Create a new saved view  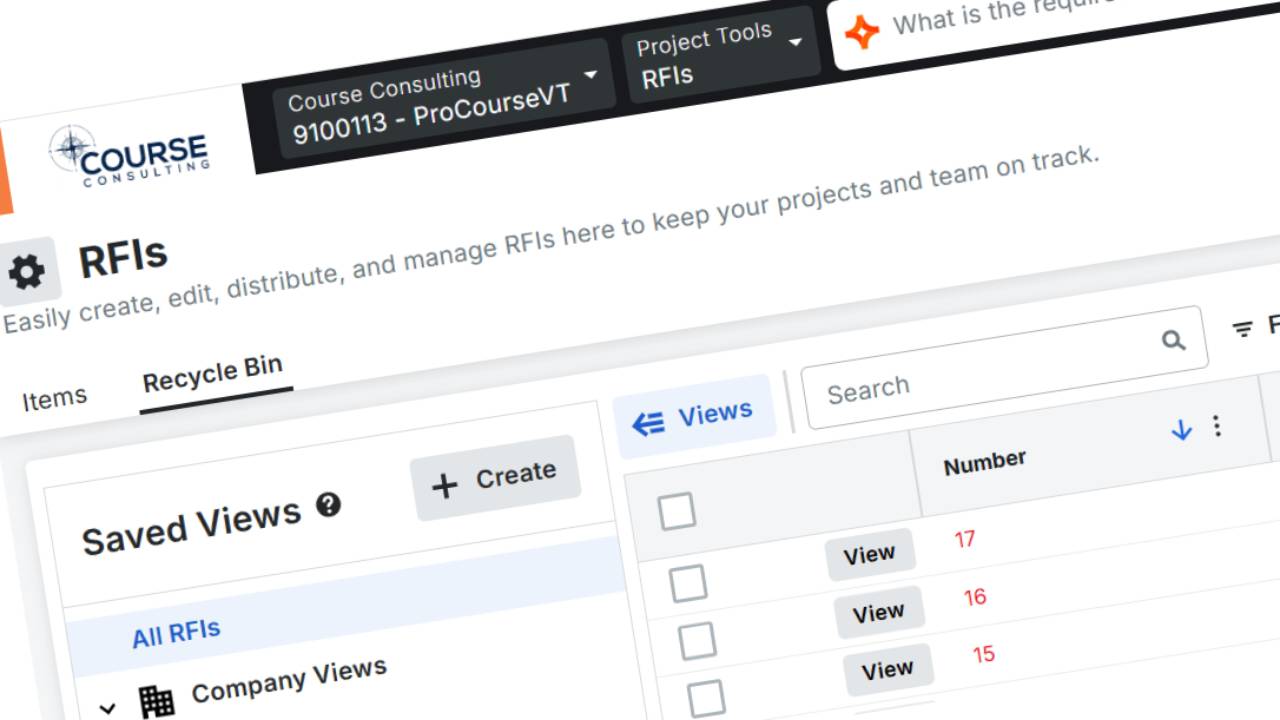pos(495,480)
